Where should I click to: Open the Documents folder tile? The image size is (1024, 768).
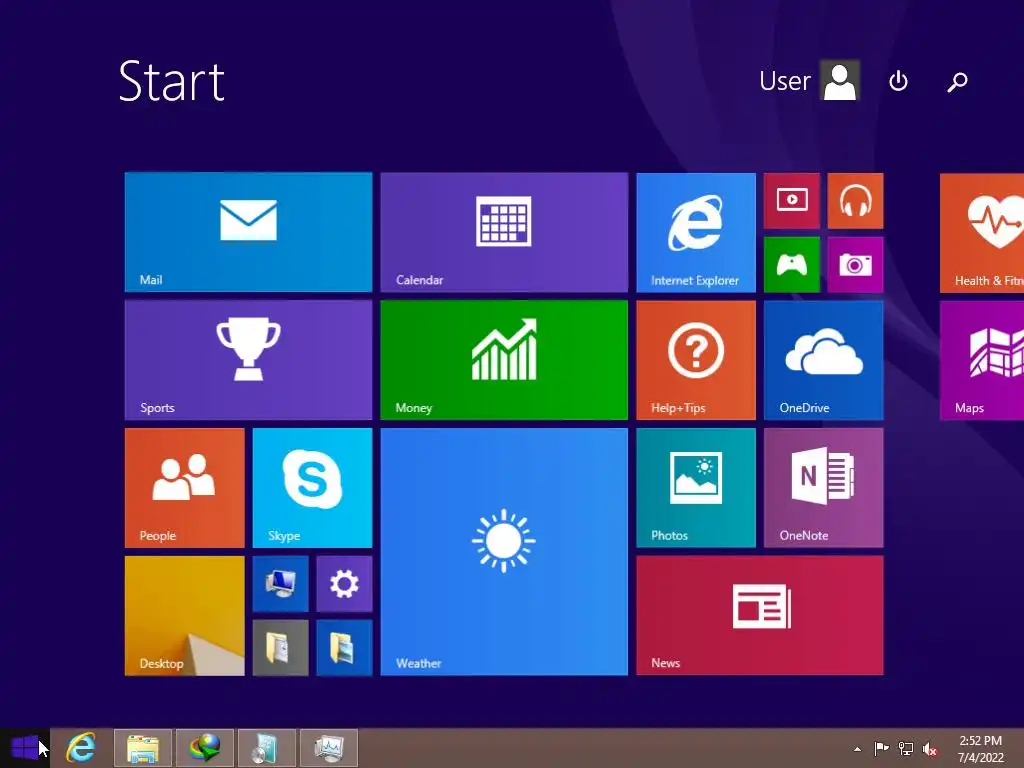click(281, 648)
